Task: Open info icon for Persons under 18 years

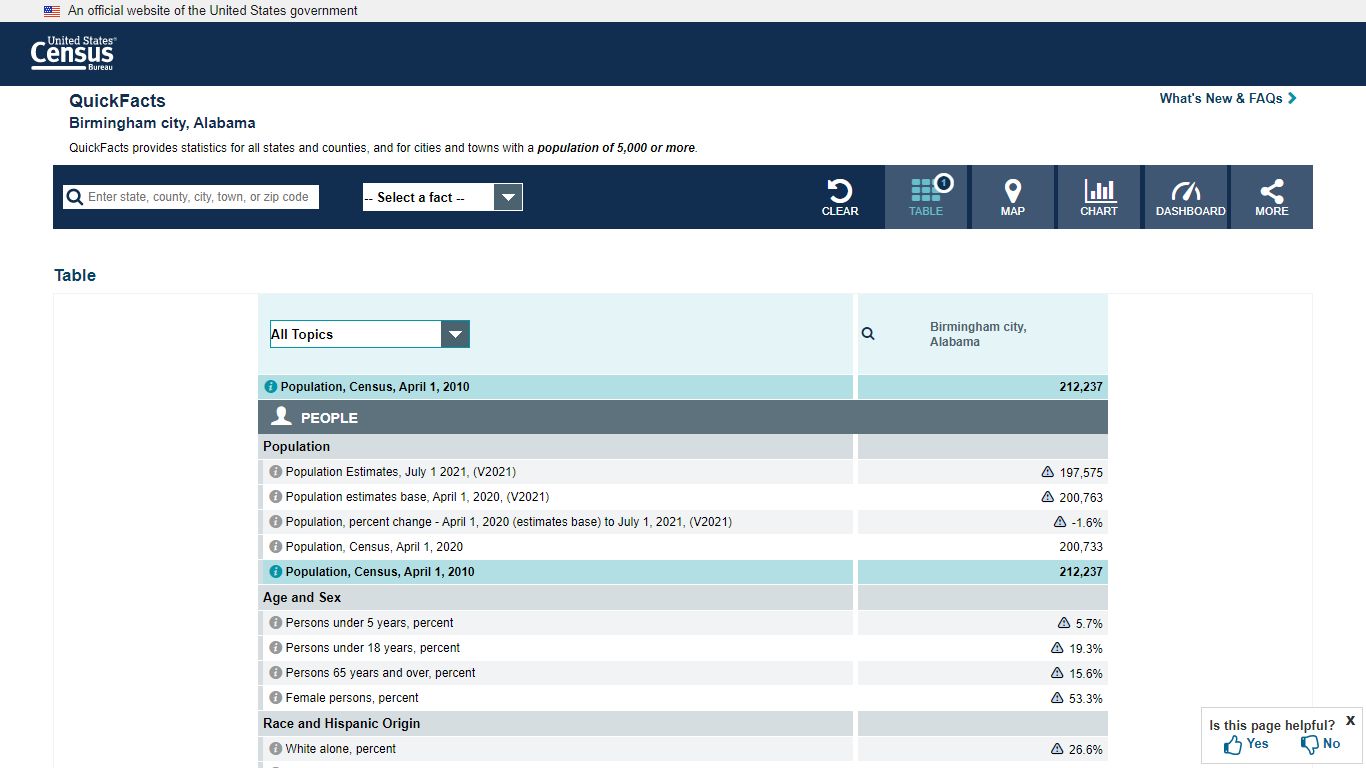Action: coord(276,648)
